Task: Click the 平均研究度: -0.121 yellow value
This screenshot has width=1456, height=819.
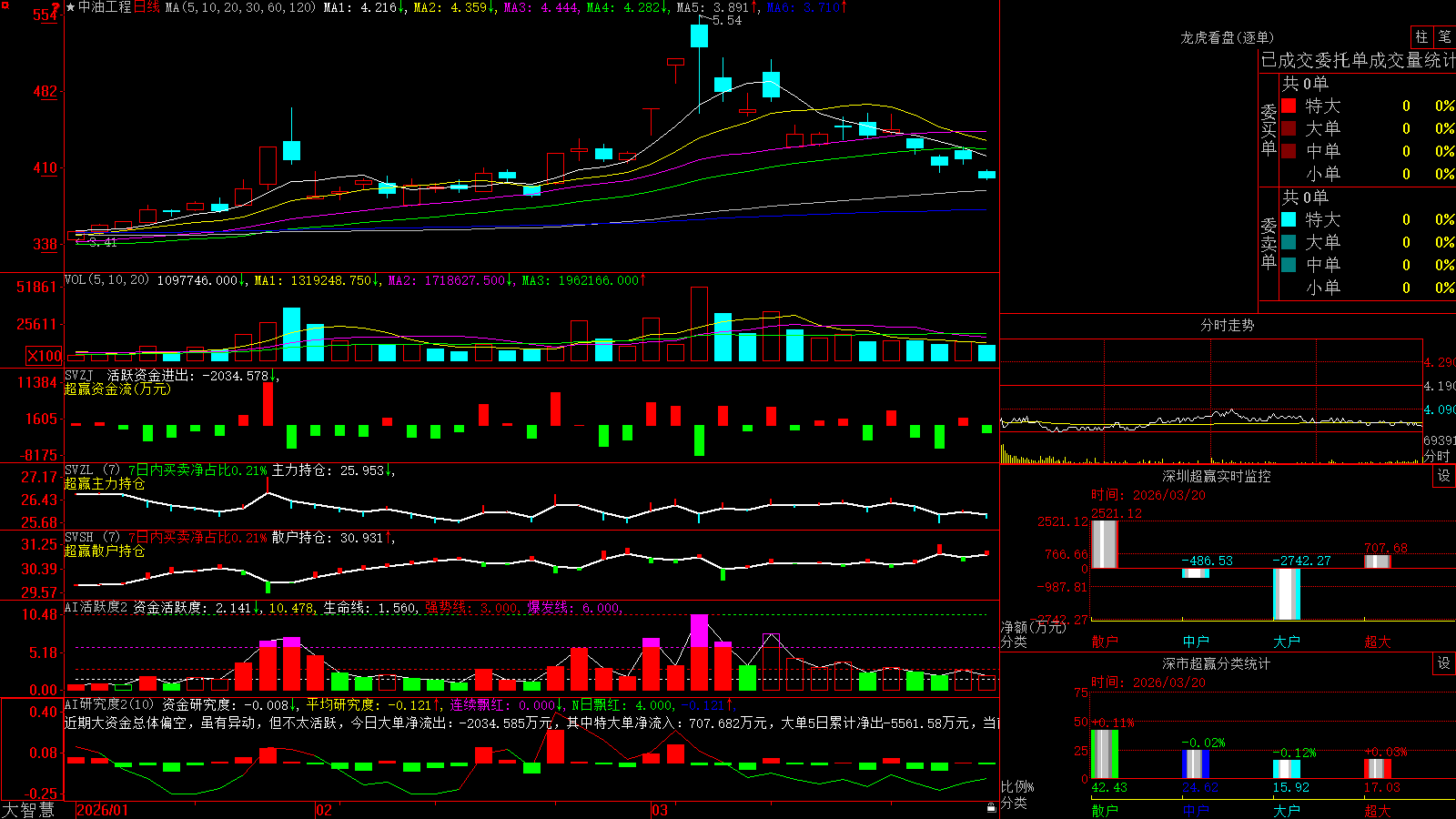Action: (x=372, y=704)
